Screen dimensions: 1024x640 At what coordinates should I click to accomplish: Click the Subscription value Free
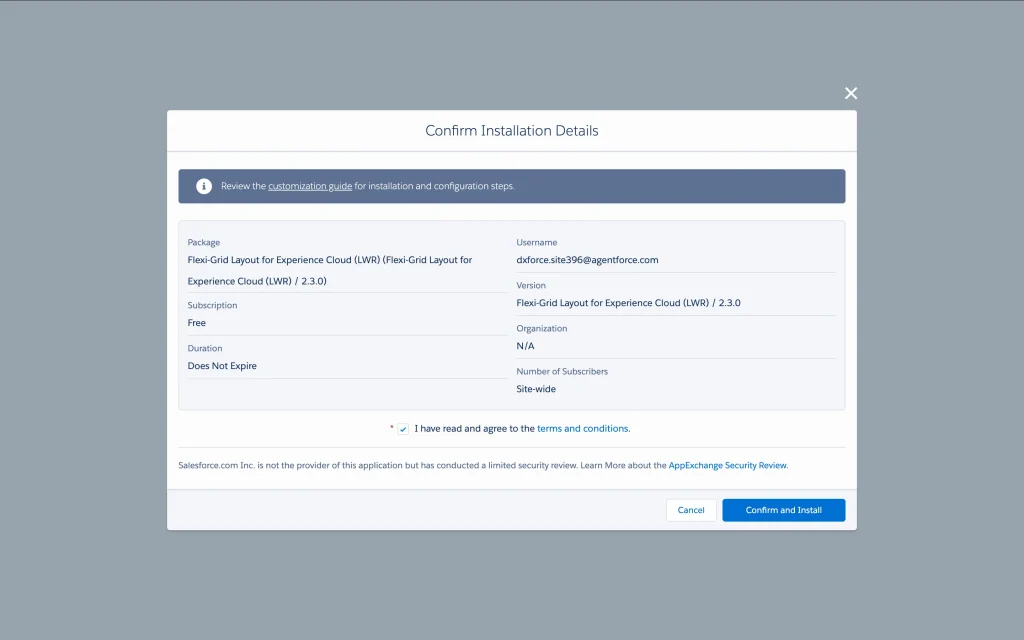coord(197,323)
